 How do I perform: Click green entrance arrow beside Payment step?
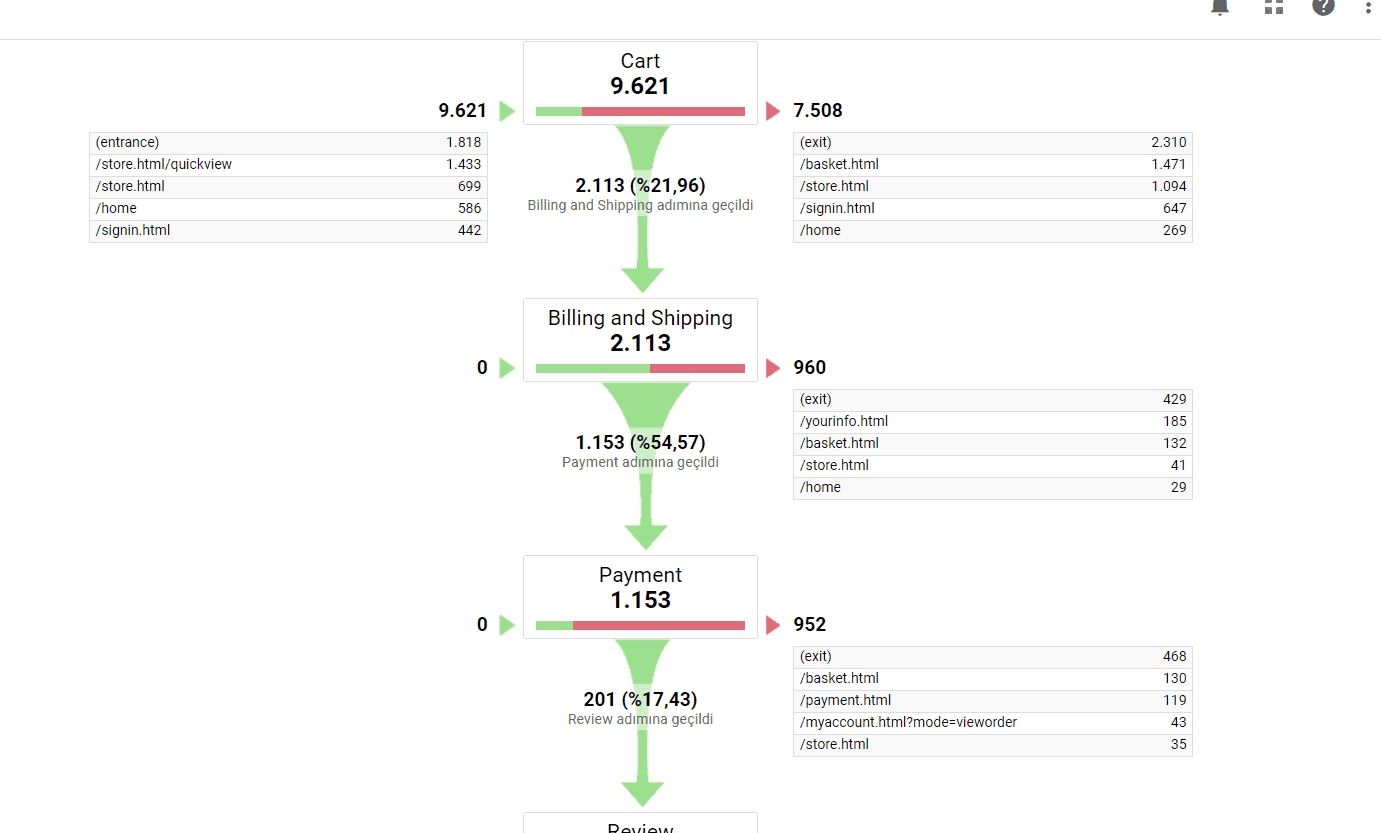coord(507,625)
